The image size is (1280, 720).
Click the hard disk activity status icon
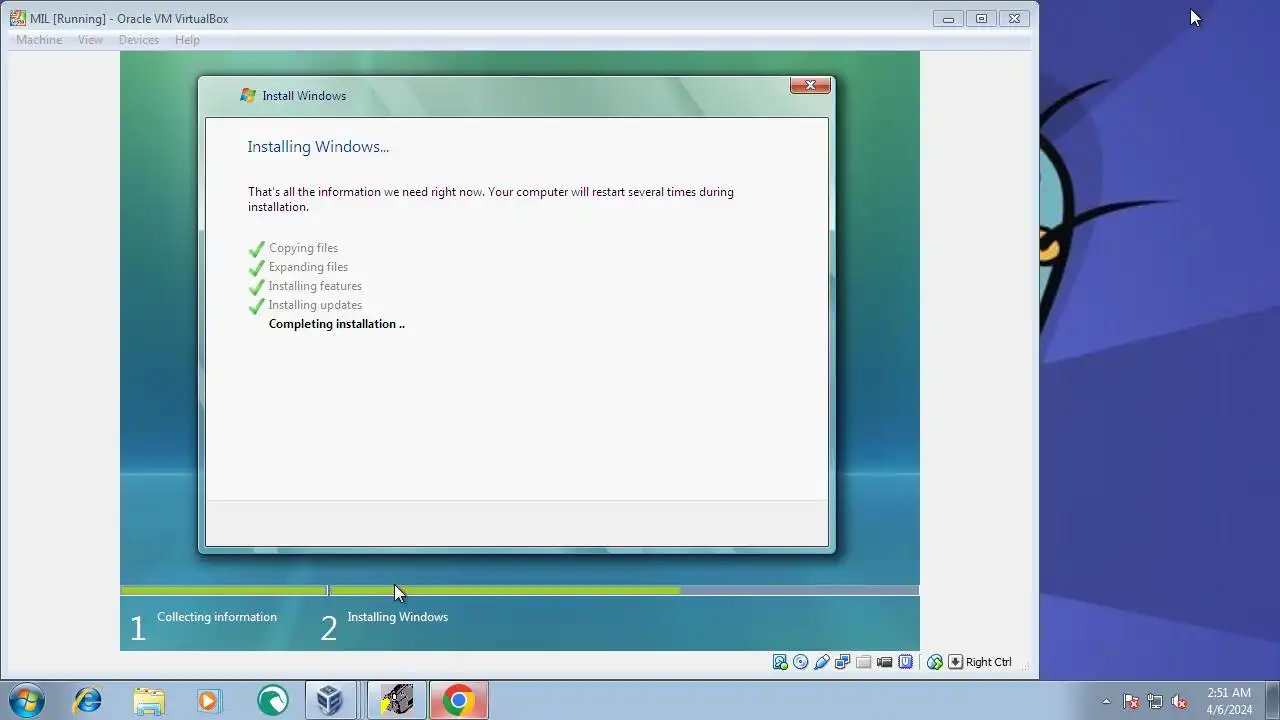tap(780, 662)
